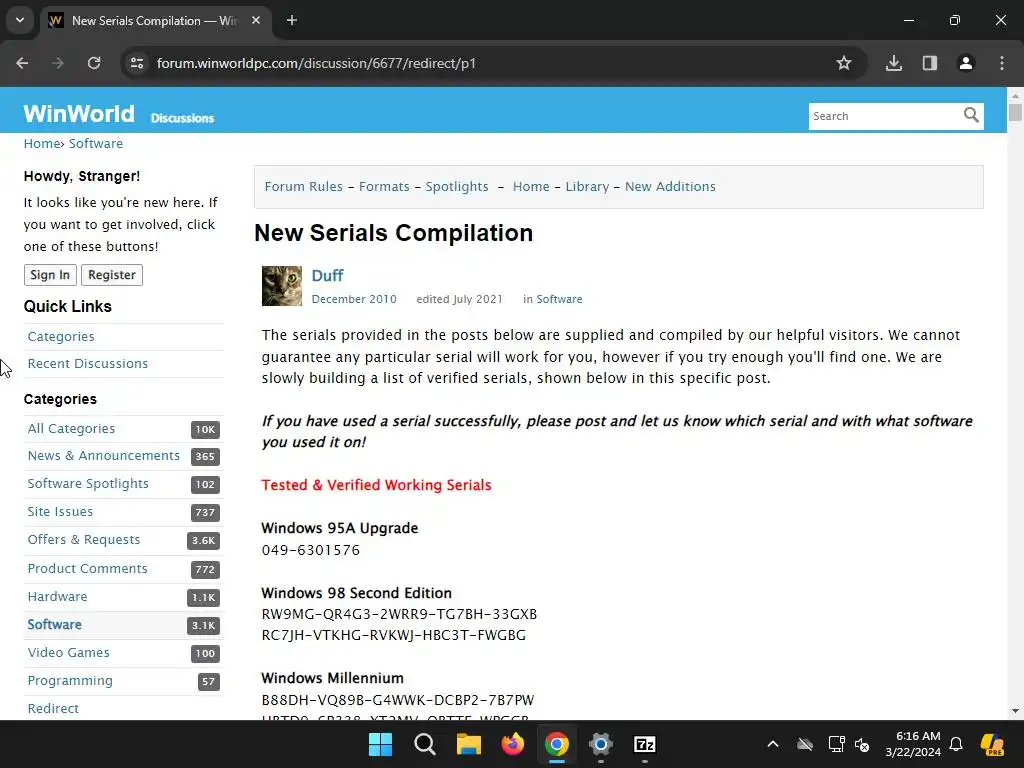Bookmark this page with the star
The width and height of the screenshot is (1024, 768).
tap(844, 63)
